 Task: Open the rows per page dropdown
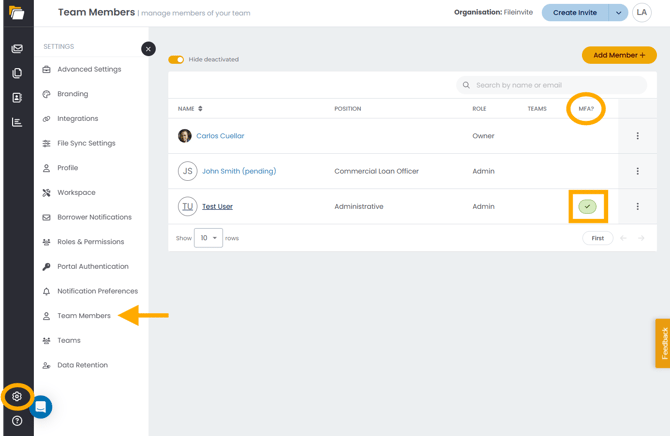pyautogui.click(x=208, y=238)
